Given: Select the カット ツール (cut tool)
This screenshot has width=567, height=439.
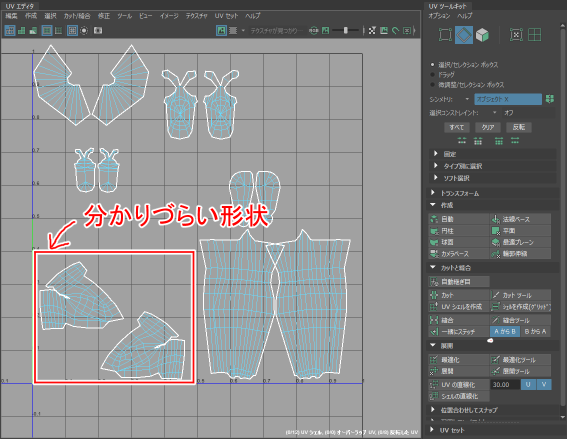Looking at the screenshot, I should [520, 295].
